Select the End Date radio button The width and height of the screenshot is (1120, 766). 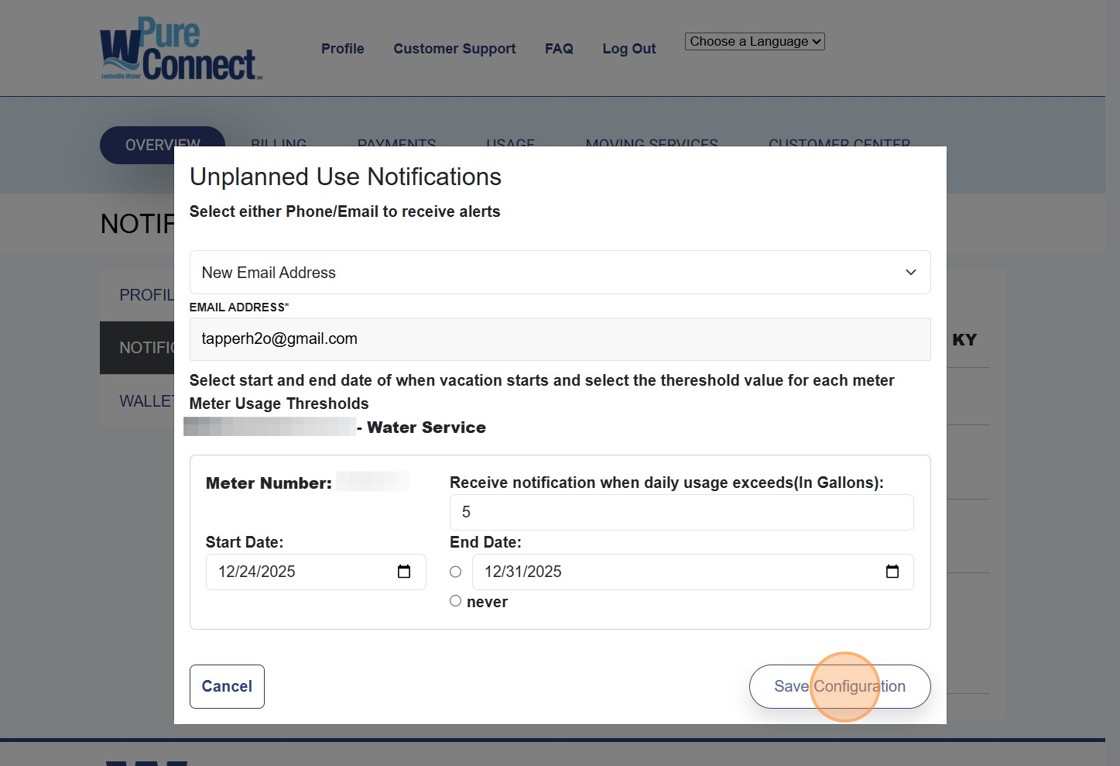[456, 572]
